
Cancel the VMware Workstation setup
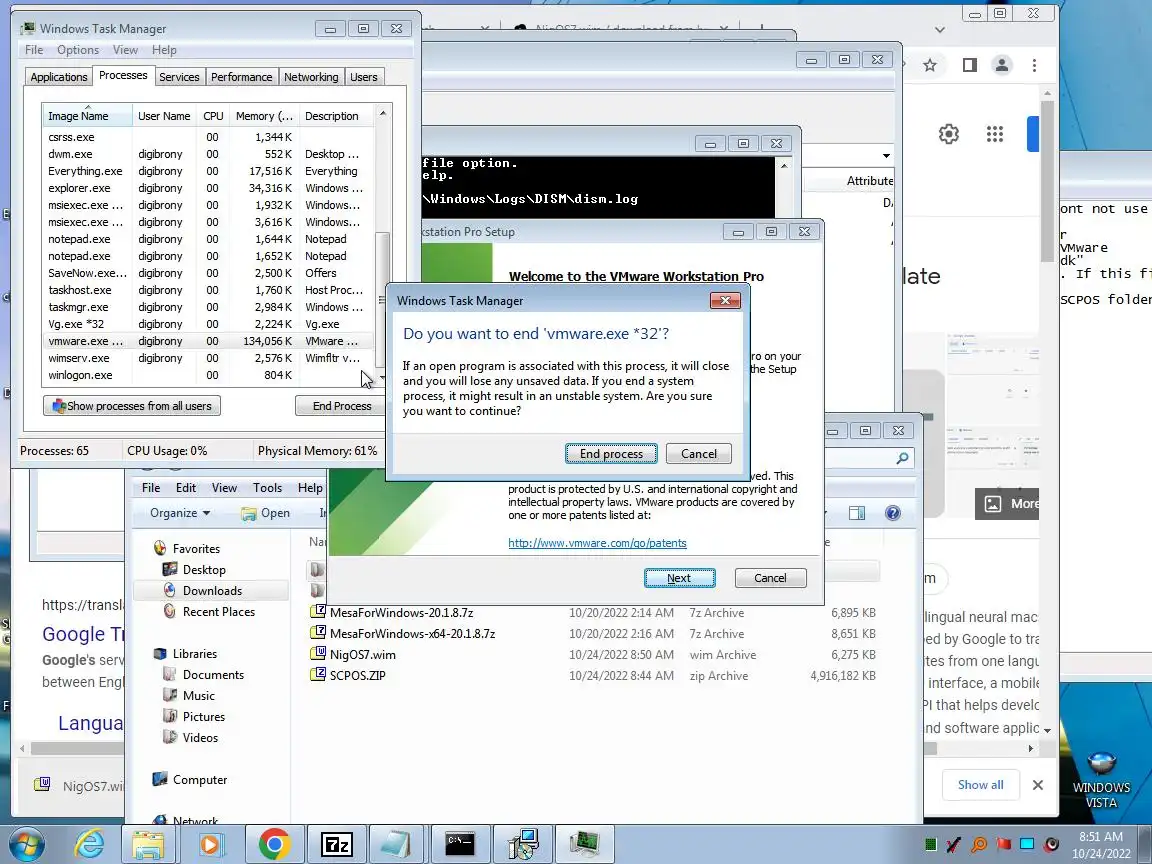click(770, 578)
